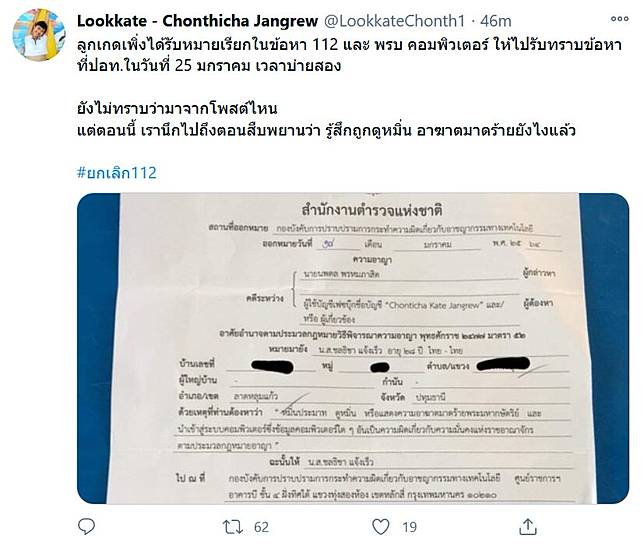Click display name Lookkate - Chonthicha Jangrew

coord(198,21)
